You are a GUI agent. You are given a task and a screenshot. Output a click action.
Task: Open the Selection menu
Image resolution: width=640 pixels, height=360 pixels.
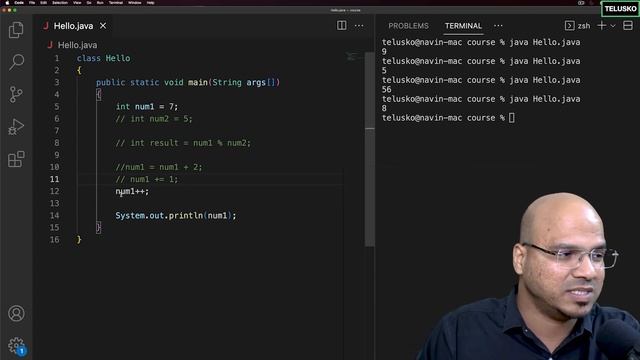point(60,2)
